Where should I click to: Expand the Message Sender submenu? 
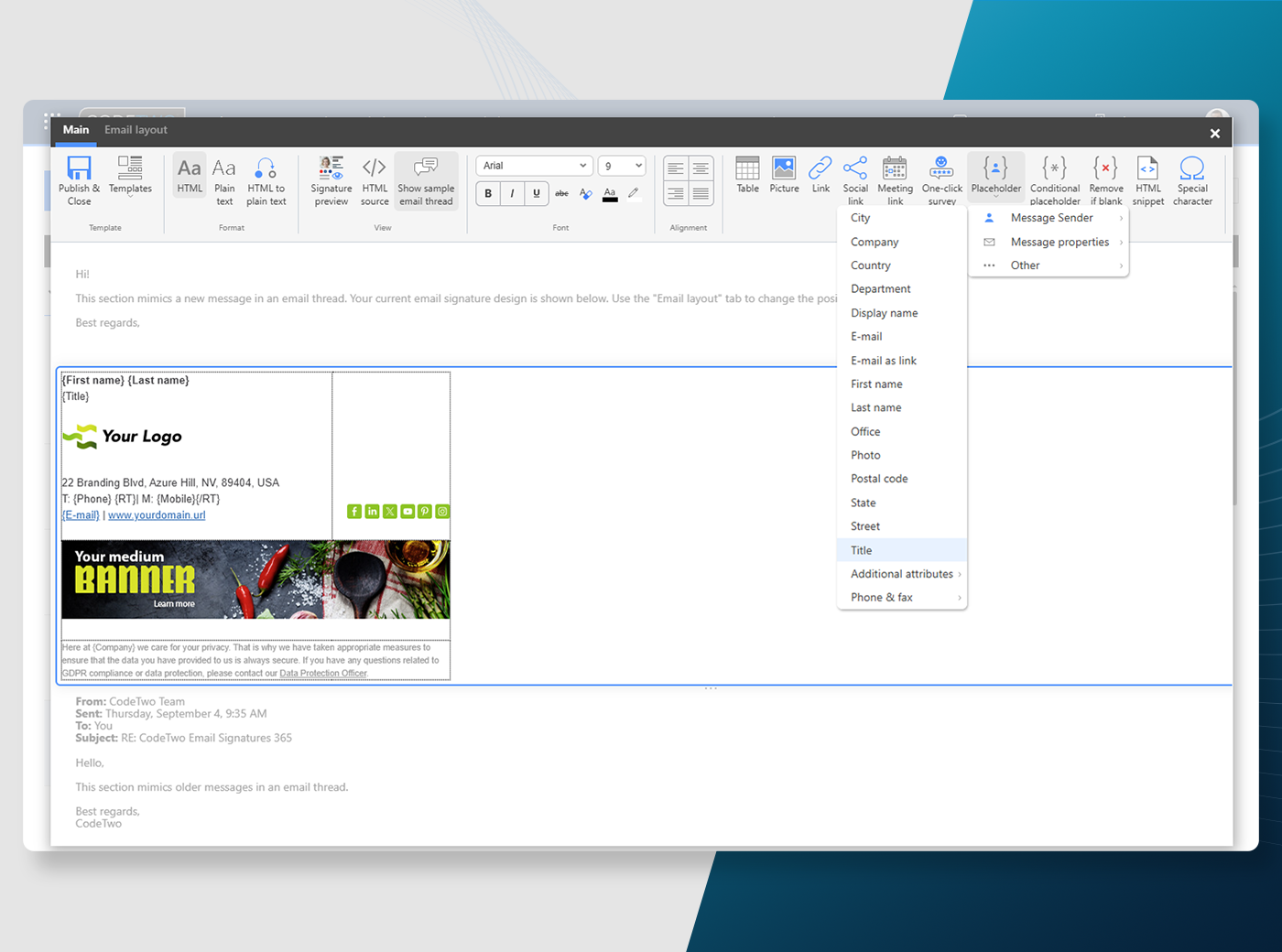(x=1049, y=218)
